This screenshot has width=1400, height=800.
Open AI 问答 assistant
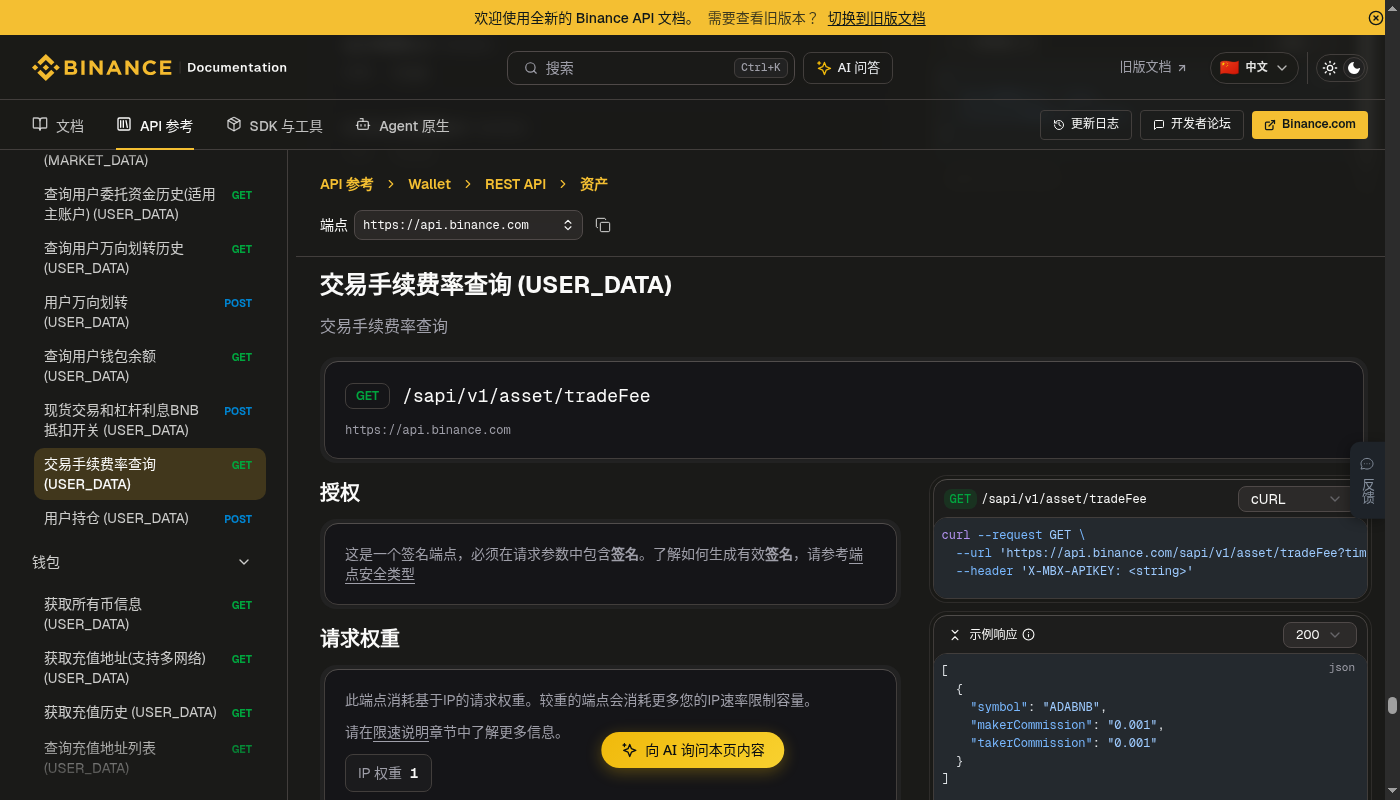click(848, 68)
